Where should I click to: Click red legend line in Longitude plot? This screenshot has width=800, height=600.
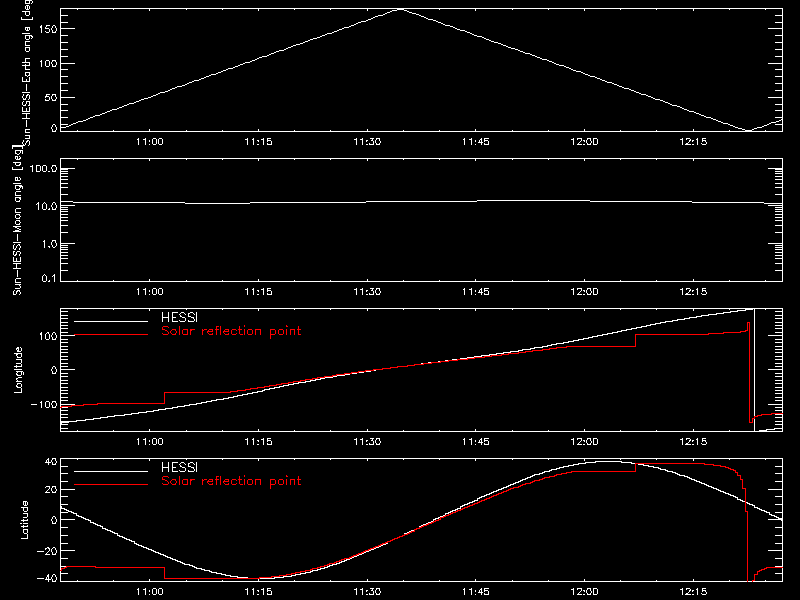click(x=111, y=335)
